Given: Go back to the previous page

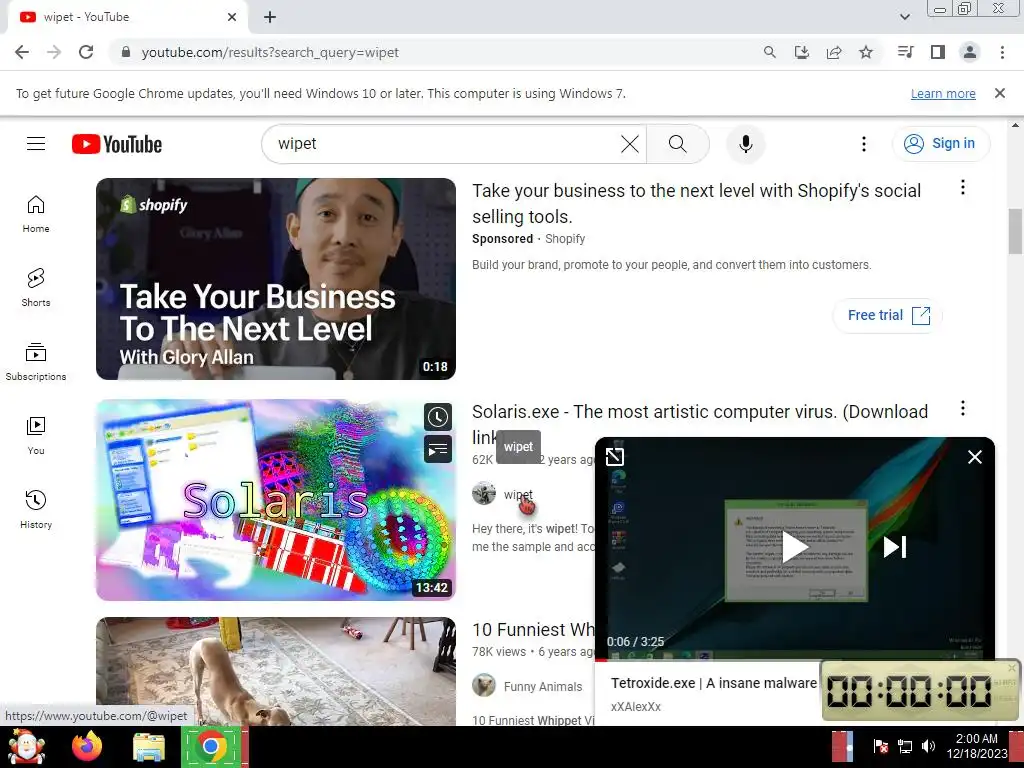Looking at the screenshot, I should pyautogui.click(x=22, y=52).
